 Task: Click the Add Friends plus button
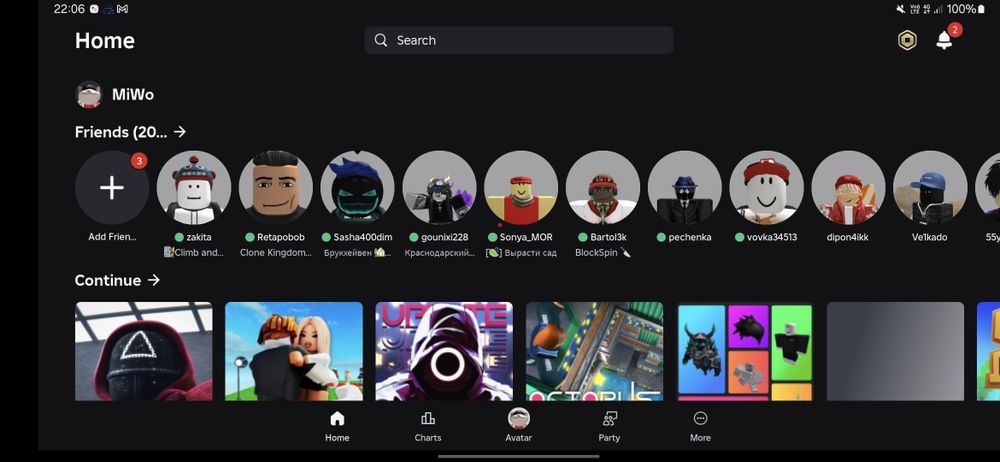112,188
